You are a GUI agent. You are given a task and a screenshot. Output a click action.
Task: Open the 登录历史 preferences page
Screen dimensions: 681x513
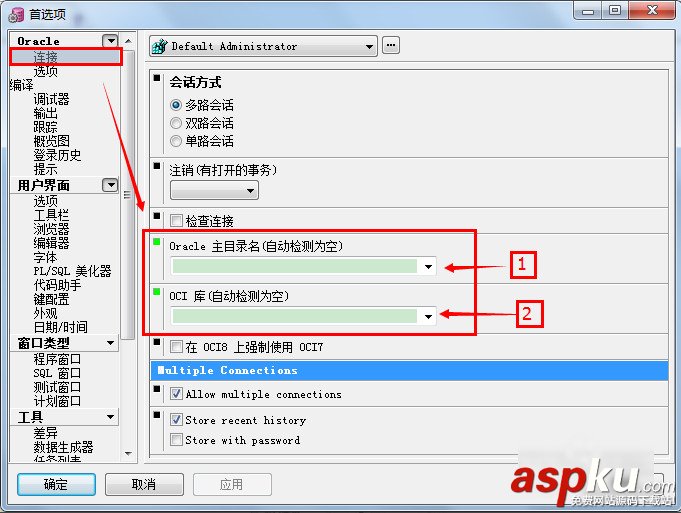point(57,155)
